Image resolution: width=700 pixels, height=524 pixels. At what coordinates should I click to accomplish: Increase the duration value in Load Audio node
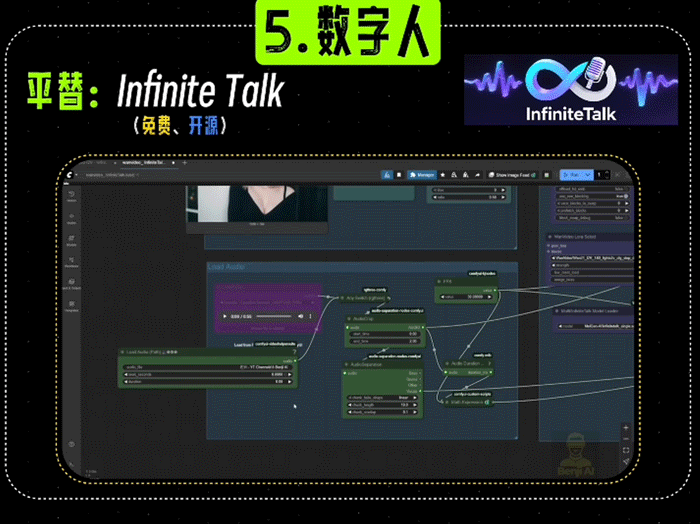(x=289, y=382)
